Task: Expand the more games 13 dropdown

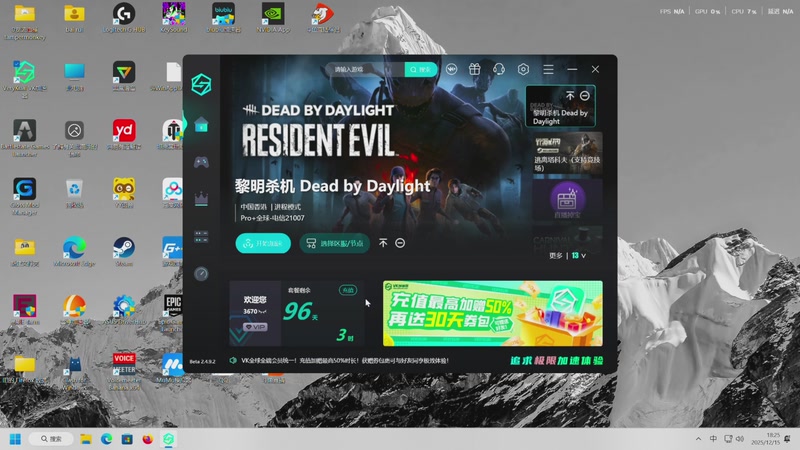Action: pyautogui.click(x=567, y=256)
